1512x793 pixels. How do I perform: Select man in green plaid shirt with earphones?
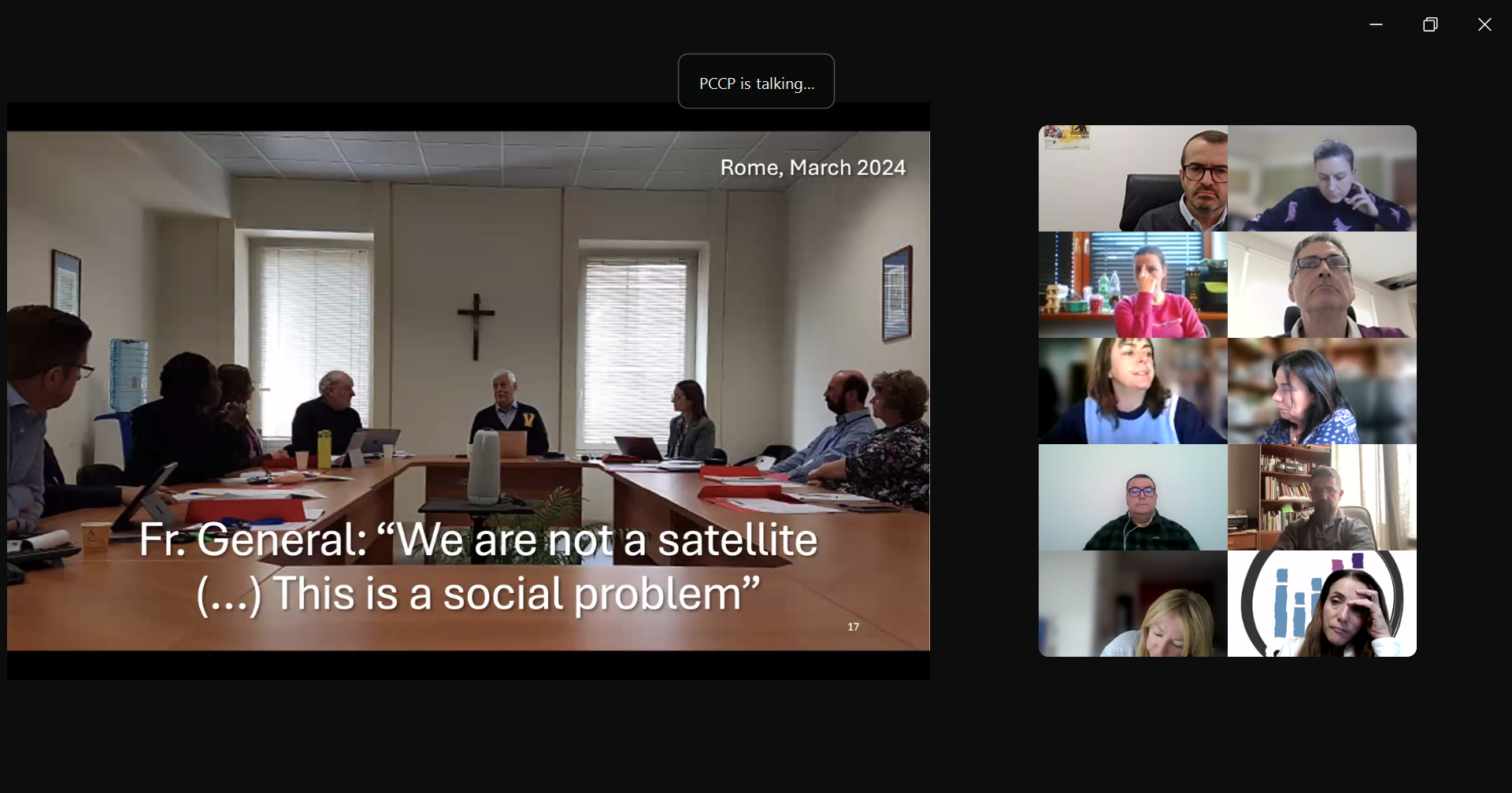click(x=1132, y=498)
